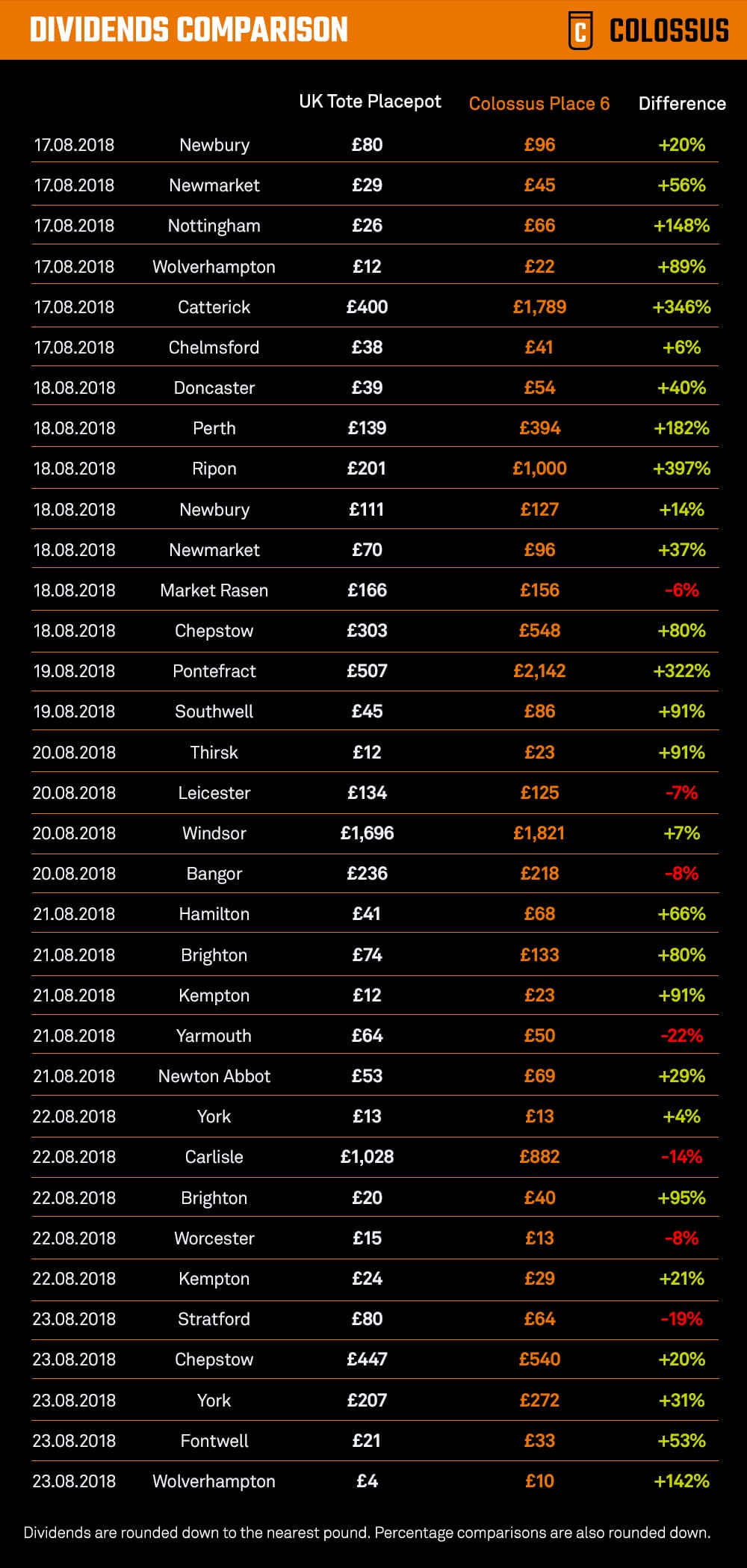Click the Difference column header
Screen dimensions: 747x1568
coord(681,104)
